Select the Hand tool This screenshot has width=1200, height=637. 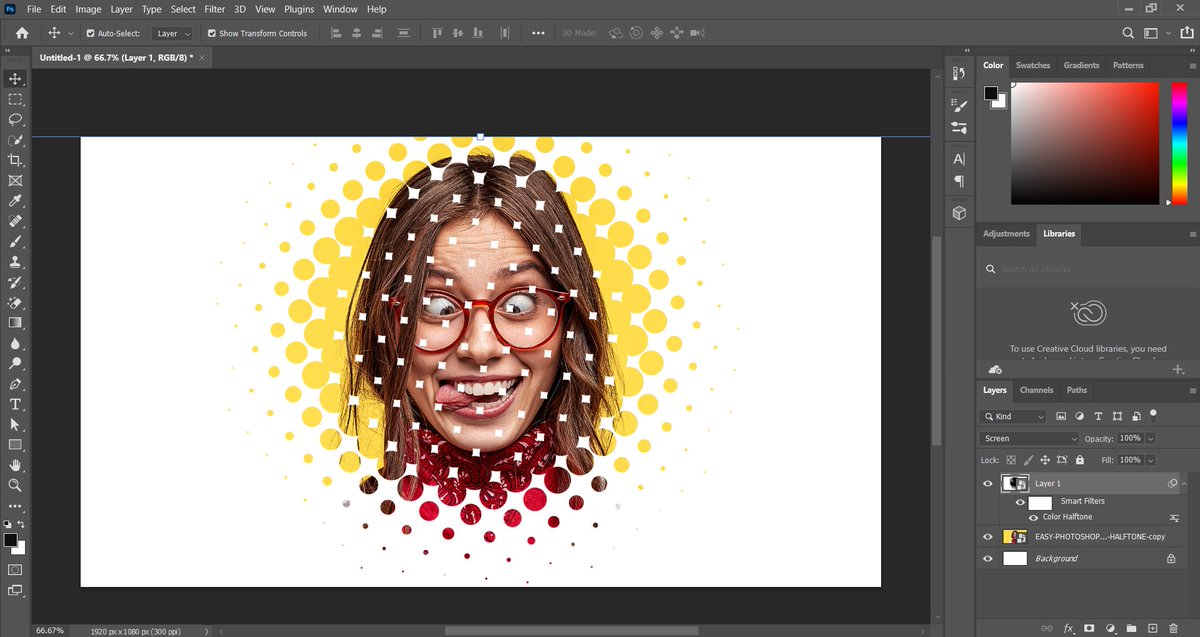[x=15, y=465]
